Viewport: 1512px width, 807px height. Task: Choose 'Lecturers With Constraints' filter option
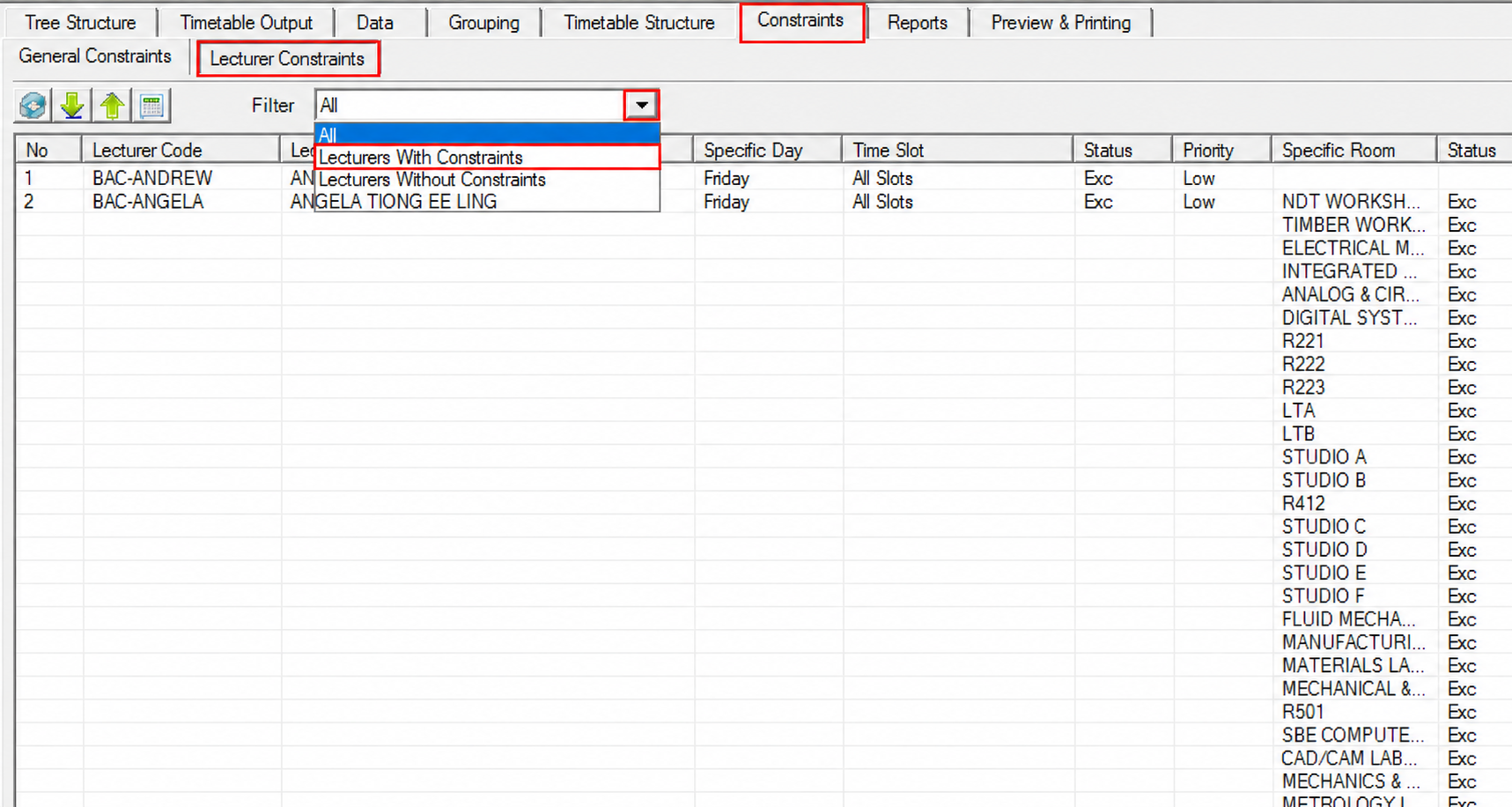487,157
